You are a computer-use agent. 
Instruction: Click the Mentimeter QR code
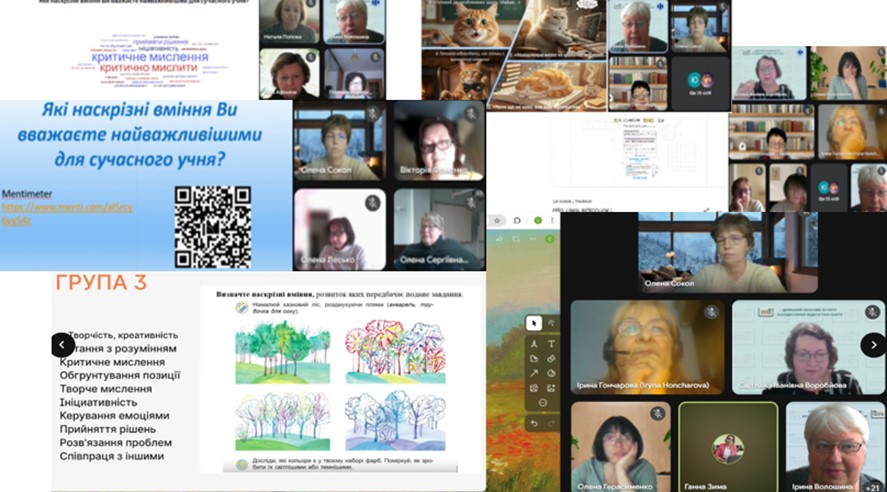212,226
